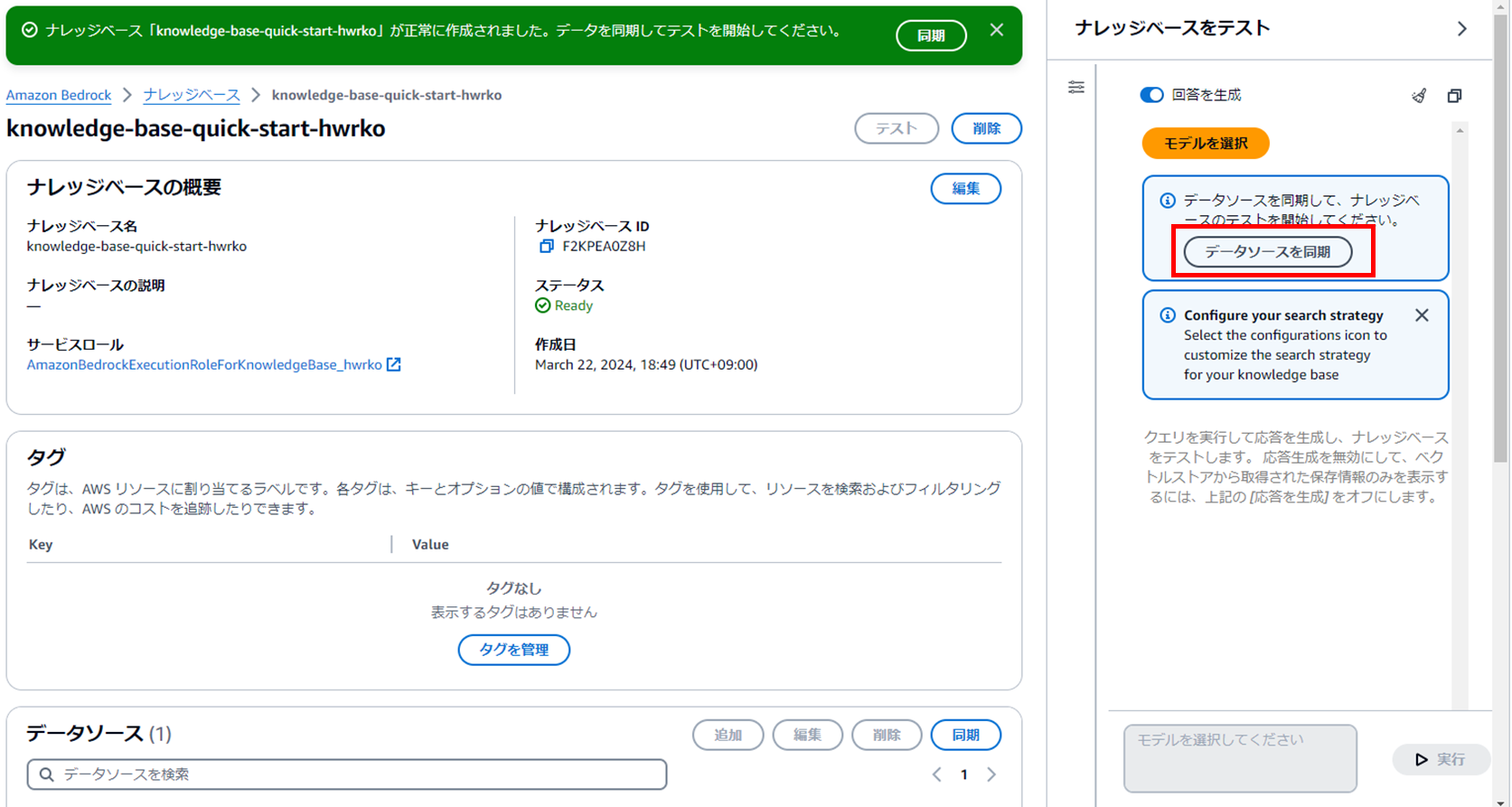Click the test panel vertical scrollbar
The height and width of the screenshot is (807, 1512).
[x=1460, y=416]
